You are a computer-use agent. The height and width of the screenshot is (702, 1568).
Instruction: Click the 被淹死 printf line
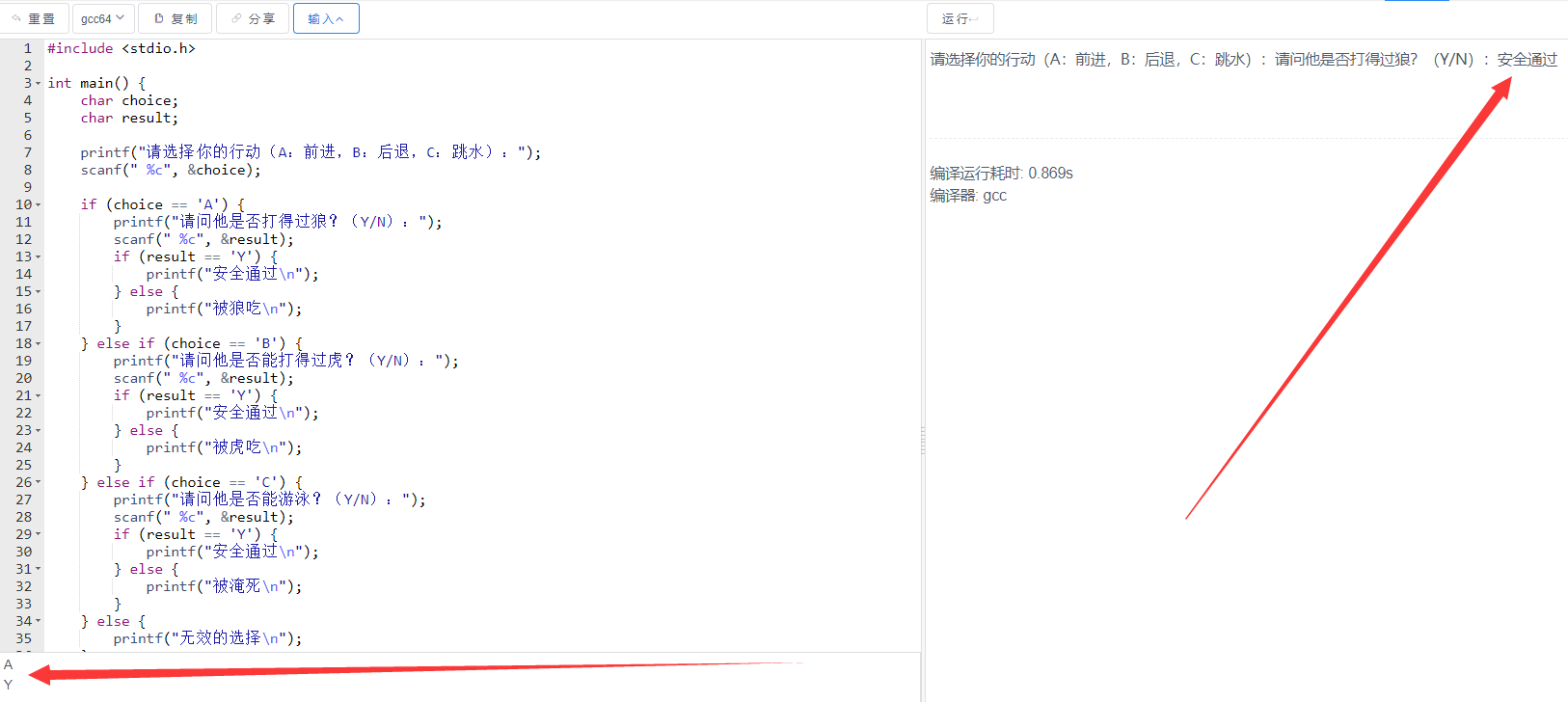coord(224,586)
